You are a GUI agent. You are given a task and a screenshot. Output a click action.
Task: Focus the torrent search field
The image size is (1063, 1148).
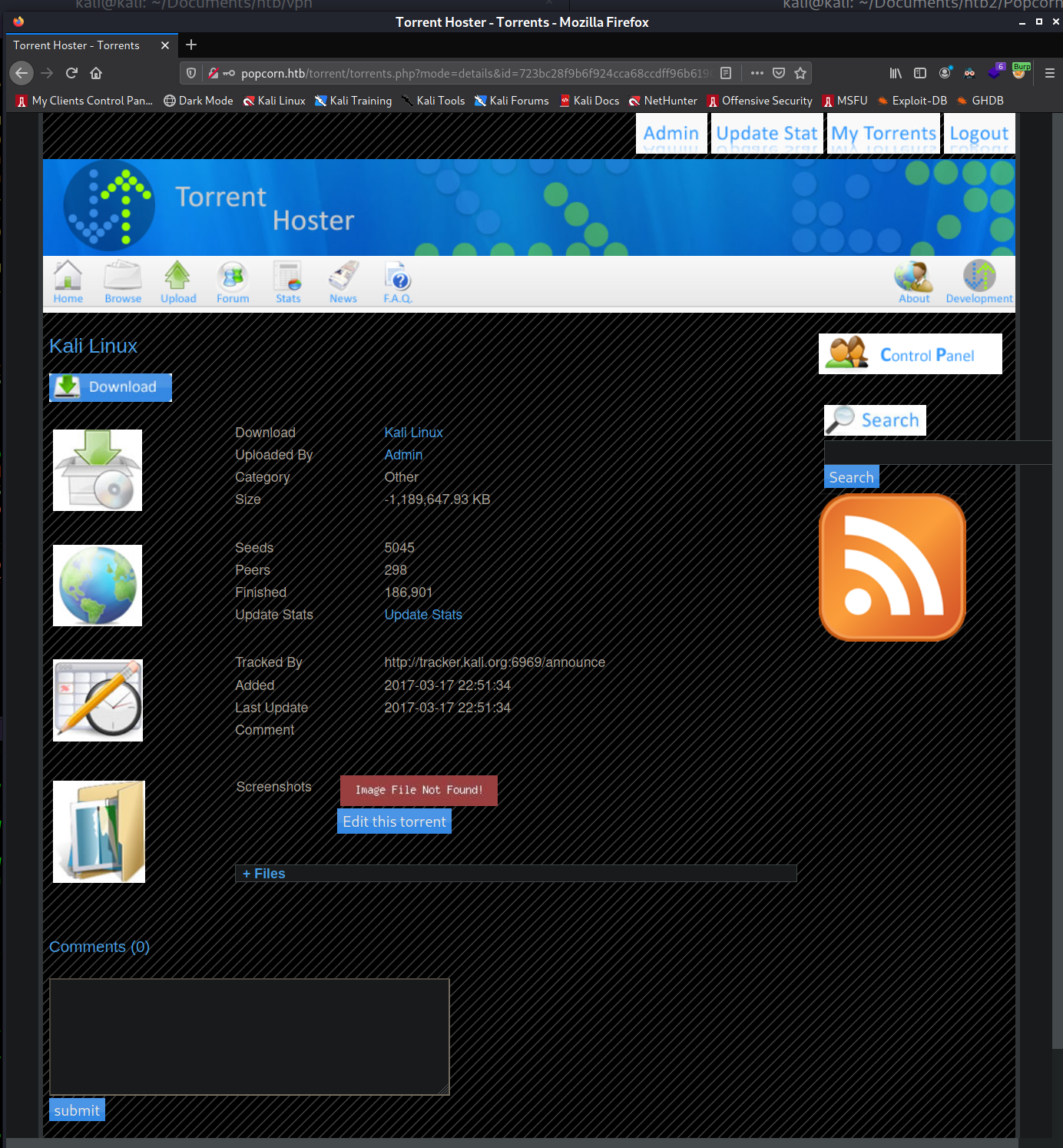coord(938,452)
